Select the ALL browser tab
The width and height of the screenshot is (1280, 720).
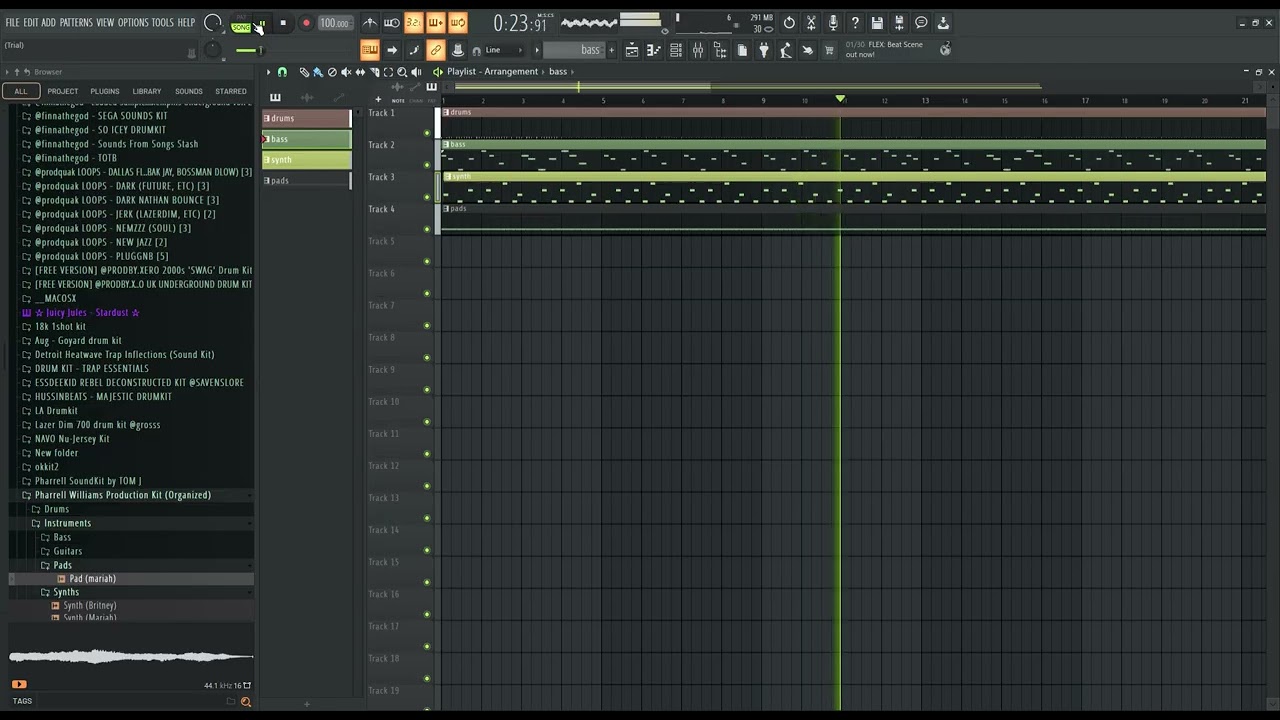(x=20, y=91)
